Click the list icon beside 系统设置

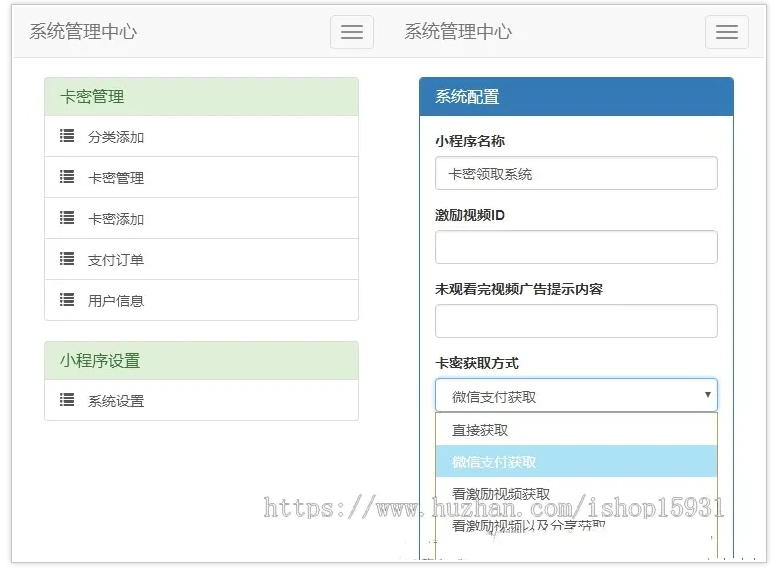tap(67, 400)
